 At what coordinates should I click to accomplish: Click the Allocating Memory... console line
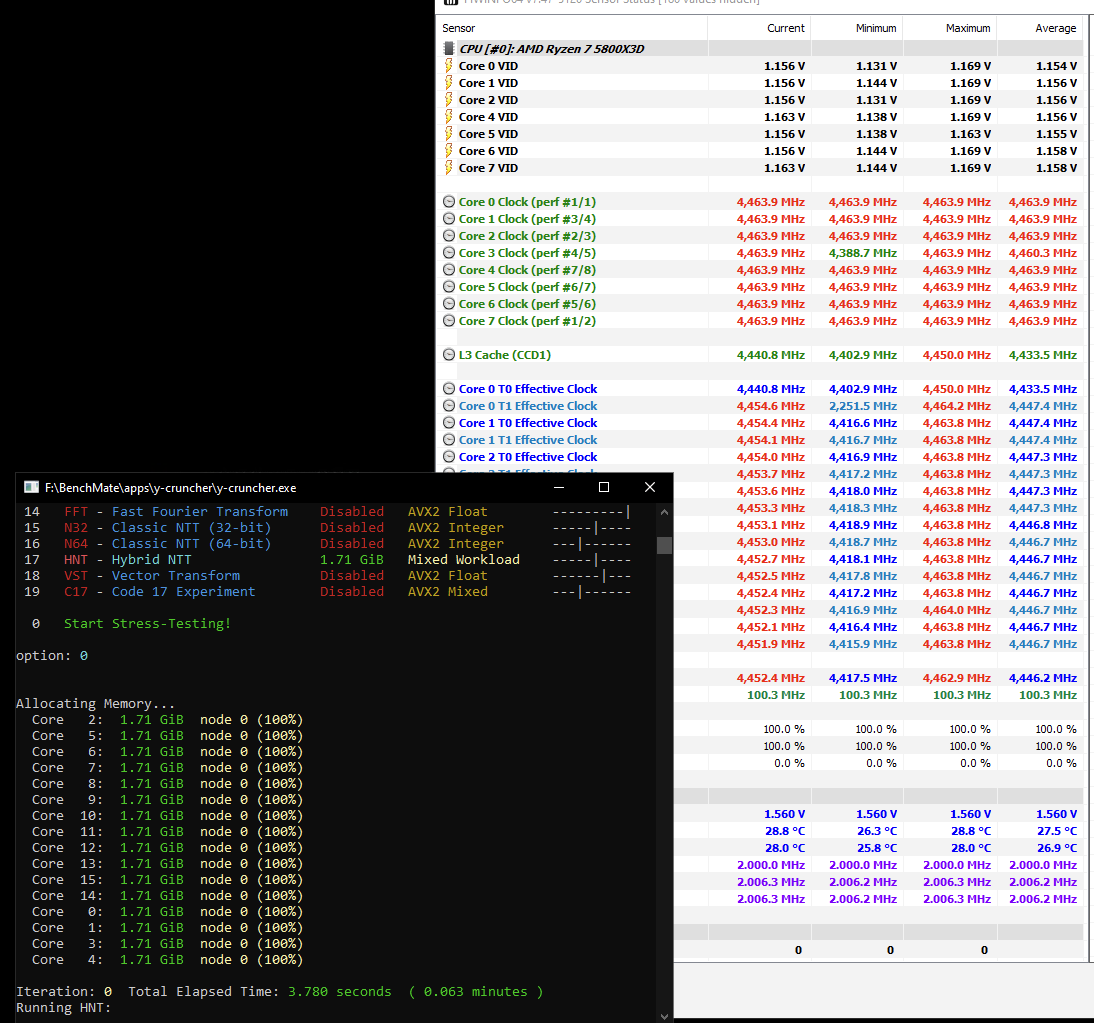[96, 703]
